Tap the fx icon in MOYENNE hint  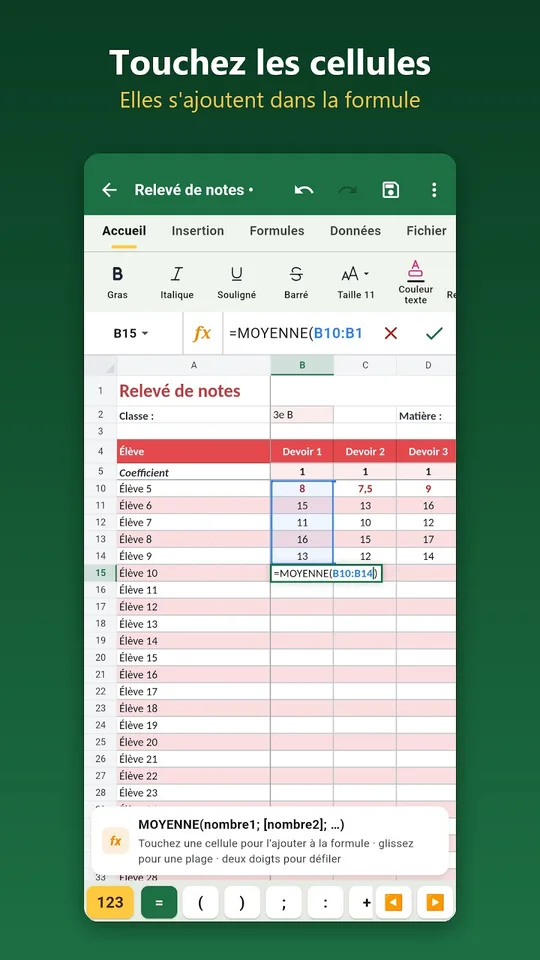point(116,841)
